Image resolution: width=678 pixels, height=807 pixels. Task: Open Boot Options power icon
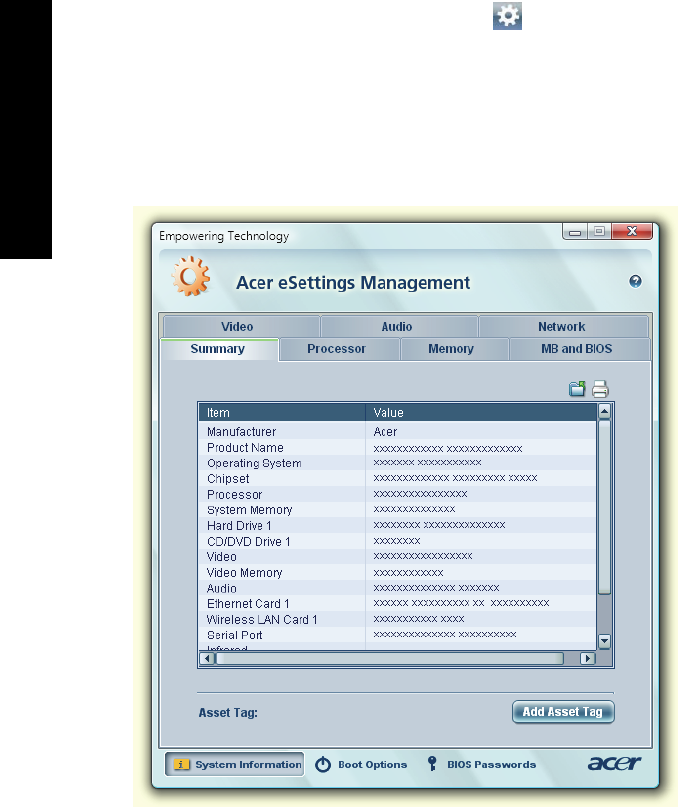[323, 764]
